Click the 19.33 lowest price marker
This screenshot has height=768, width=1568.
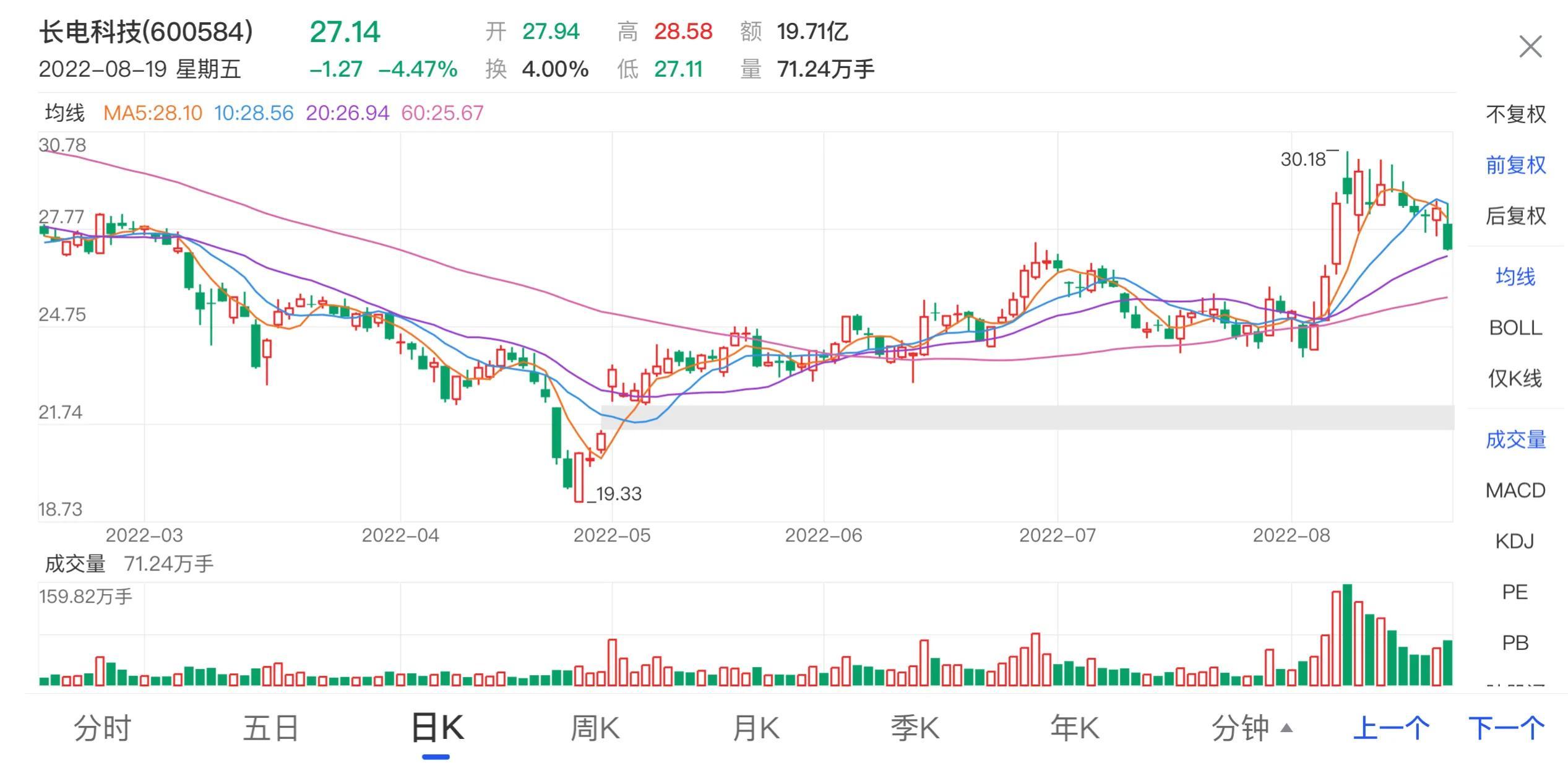click(618, 494)
